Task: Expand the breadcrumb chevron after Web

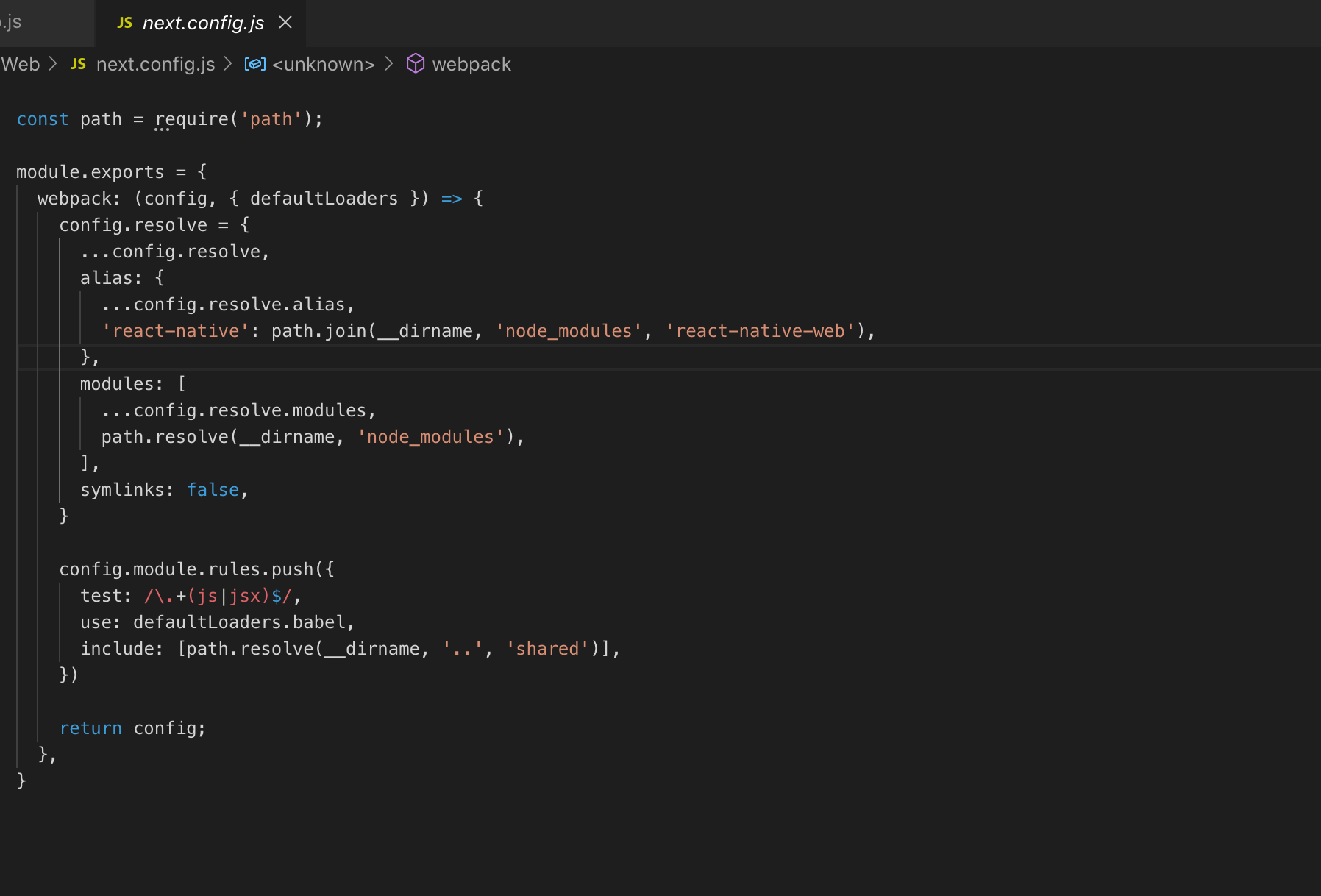Action: (x=53, y=64)
